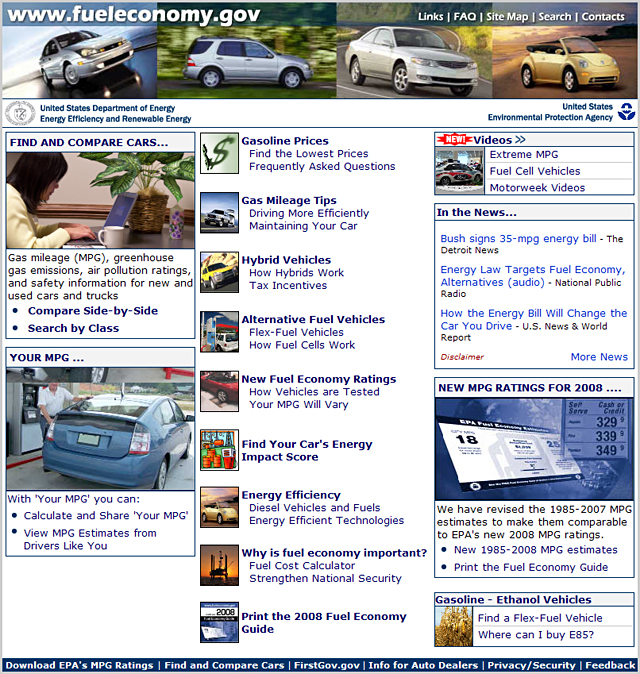Screen dimensions: 640x674
Task: Click the Gas Mileage Tips truck icon
Action: click(219, 213)
